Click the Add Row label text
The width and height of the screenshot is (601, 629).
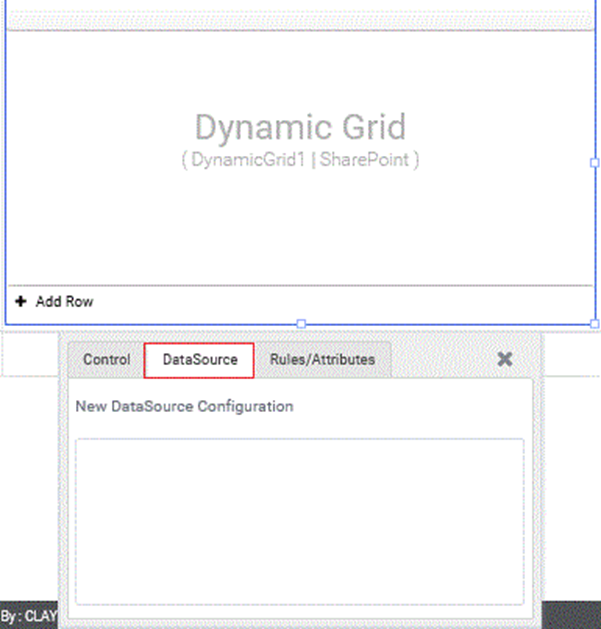pyautogui.click(x=64, y=301)
